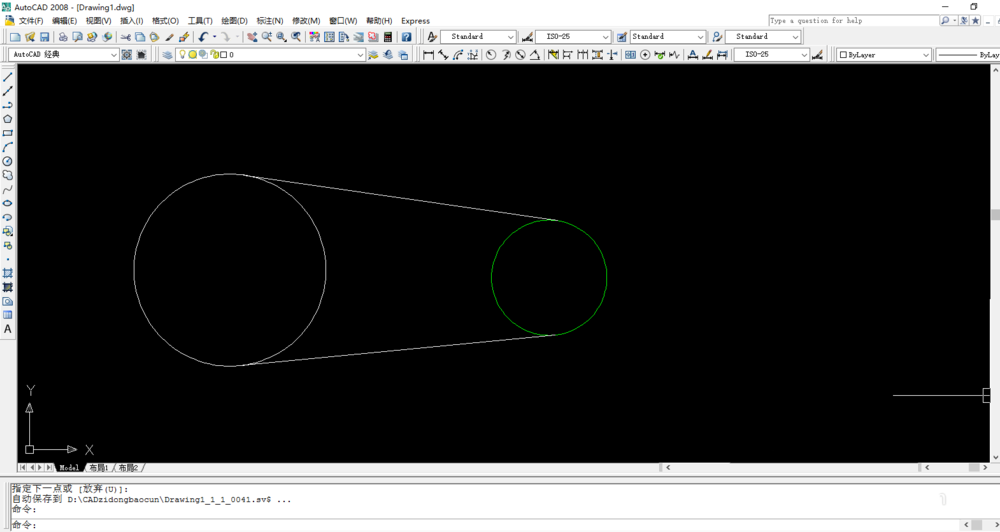Viewport: 1000px width, 532px height.
Task: Choose the Rectangle draw tool
Action: [8, 133]
